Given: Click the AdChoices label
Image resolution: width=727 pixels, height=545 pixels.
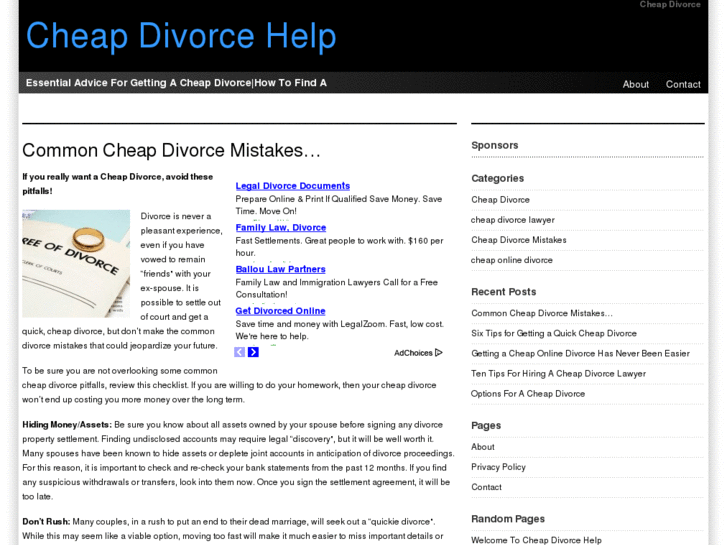Looking at the screenshot, I should coord(413,353).
